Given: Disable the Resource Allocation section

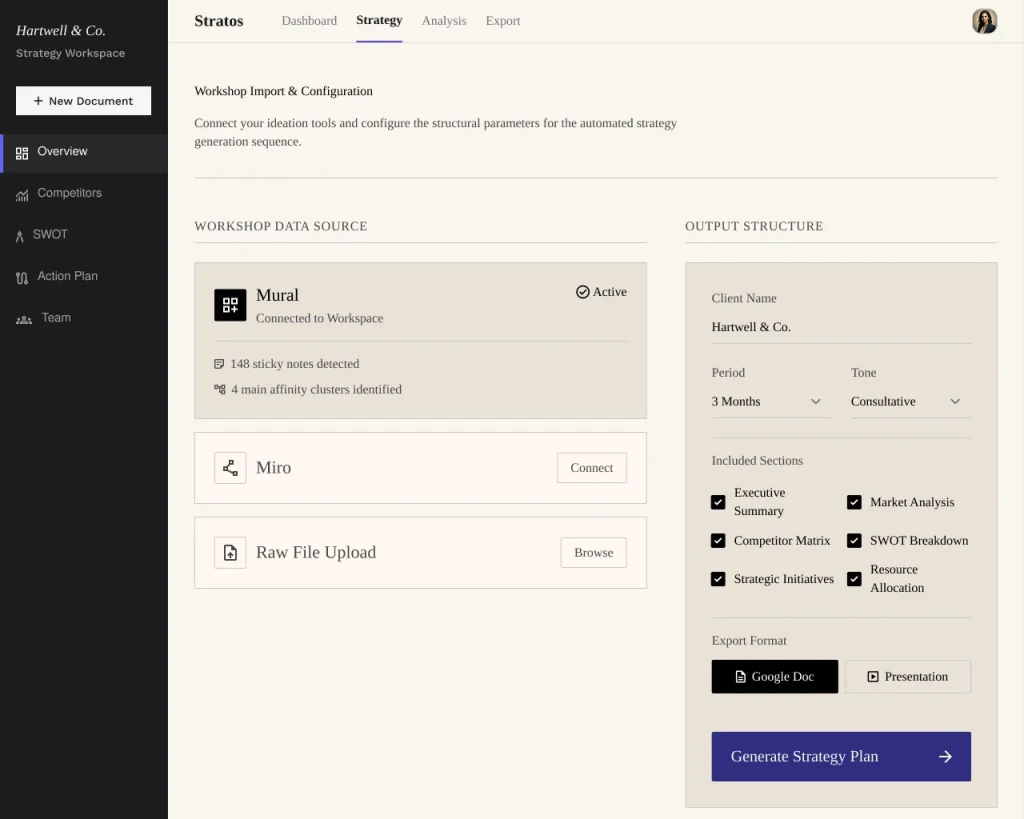Looking at the screenshot, I should pyautogui.click(x=854, y=579).
